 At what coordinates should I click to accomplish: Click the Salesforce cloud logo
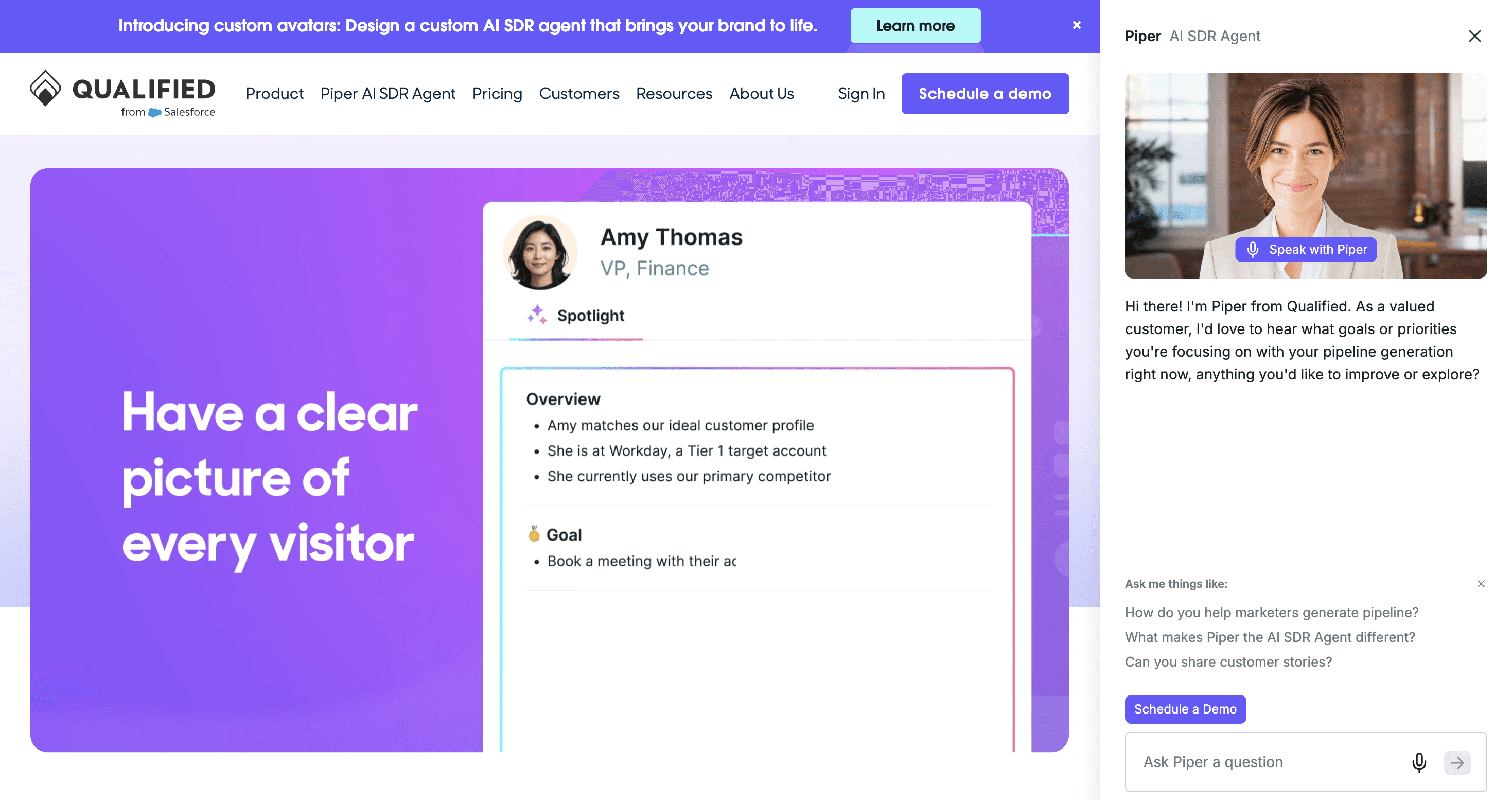tap(154, 112)
